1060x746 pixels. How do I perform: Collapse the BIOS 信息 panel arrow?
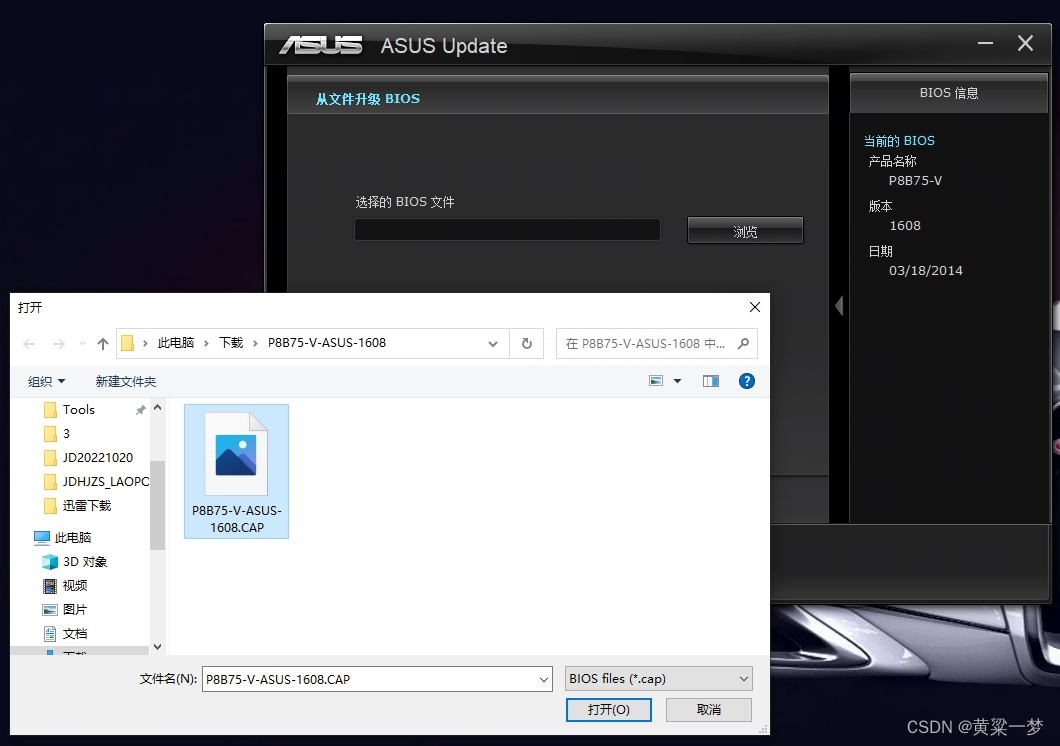[839, 306]
